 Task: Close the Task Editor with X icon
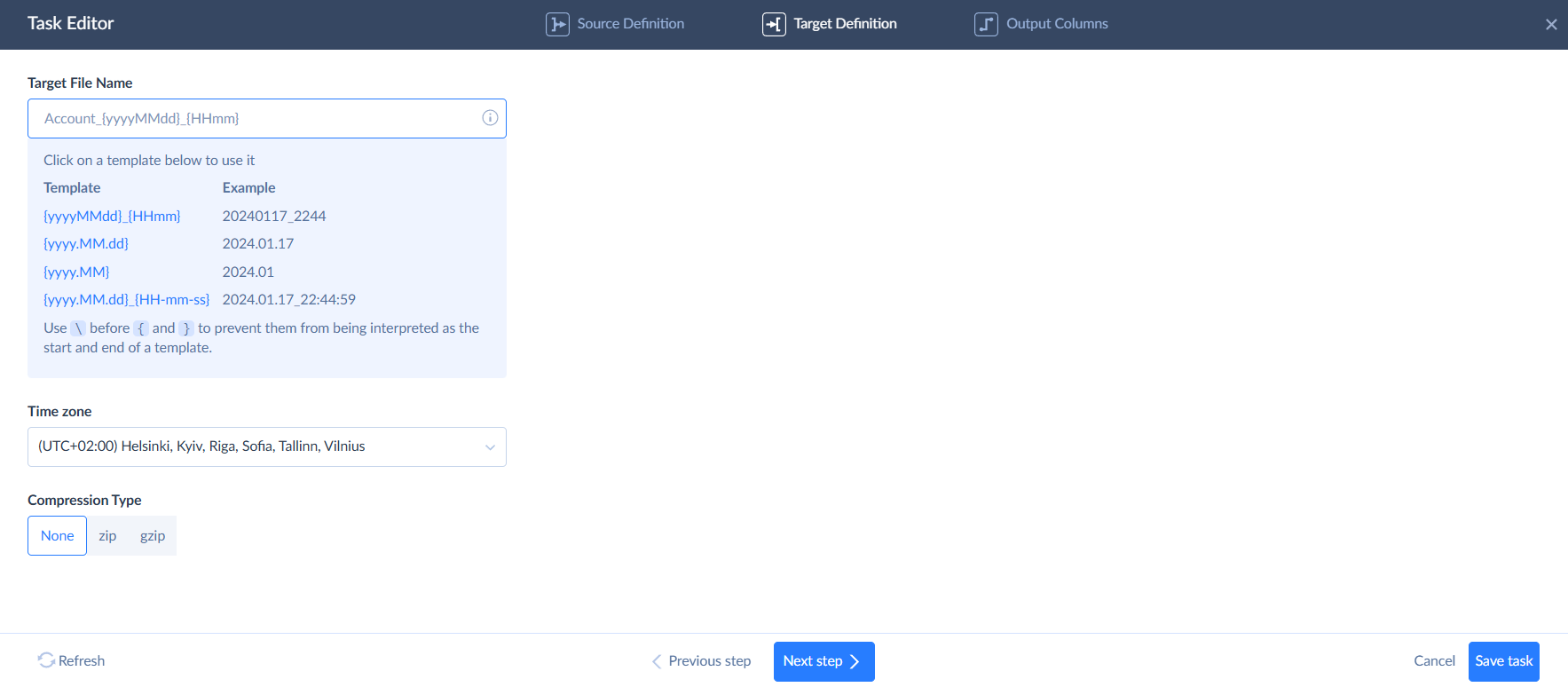1551,25
